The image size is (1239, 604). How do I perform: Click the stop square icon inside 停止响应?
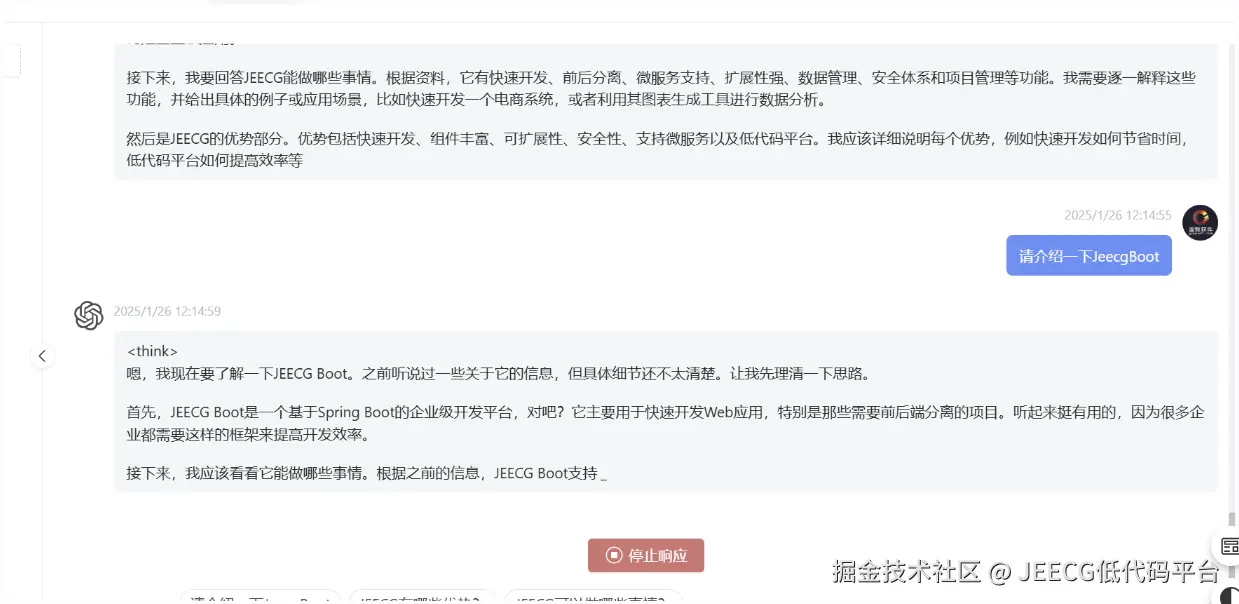coord(613,555)
